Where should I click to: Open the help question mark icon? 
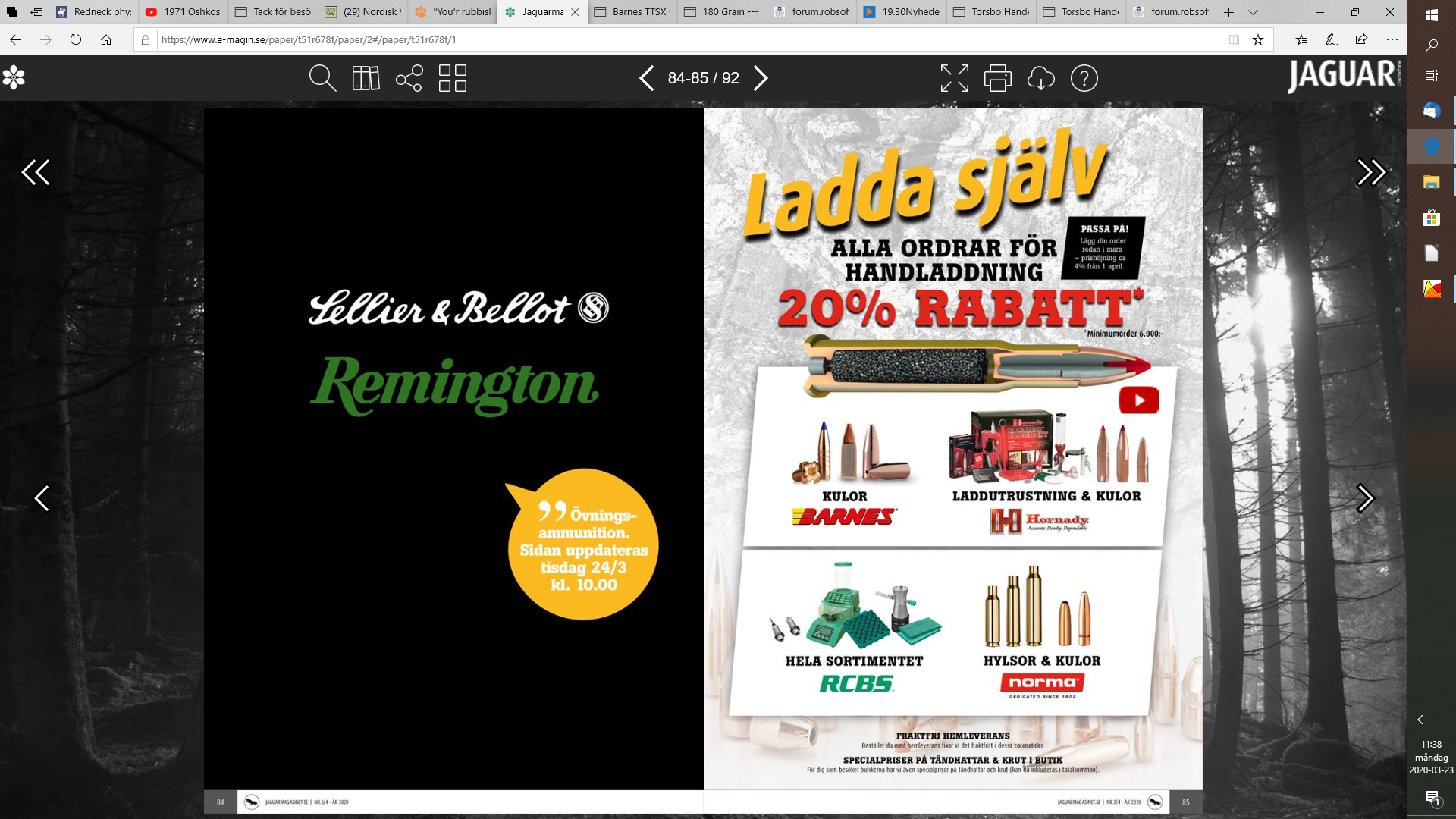click(1084, 78)
